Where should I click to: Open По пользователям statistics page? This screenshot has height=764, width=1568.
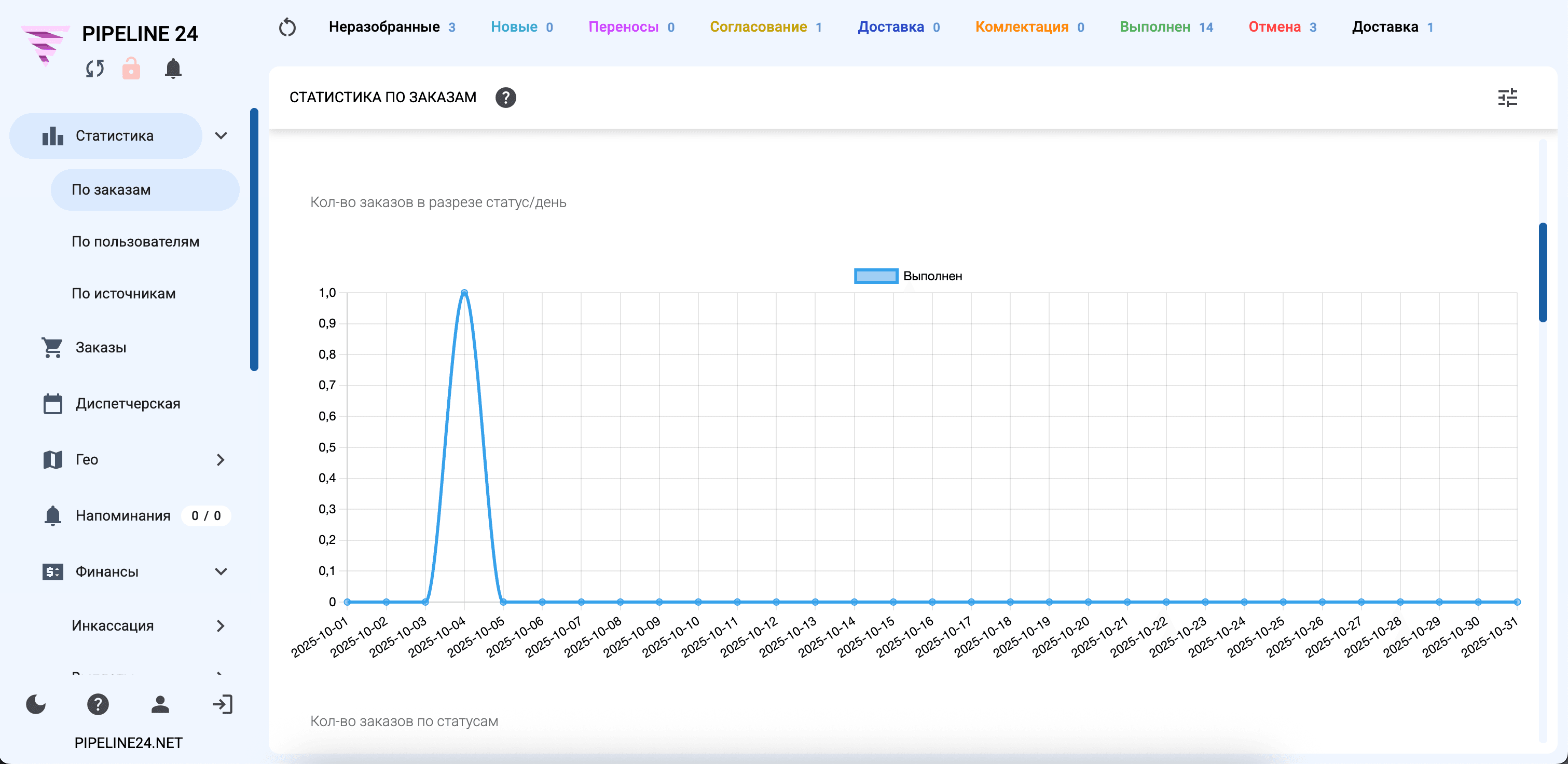click(135, 242)
